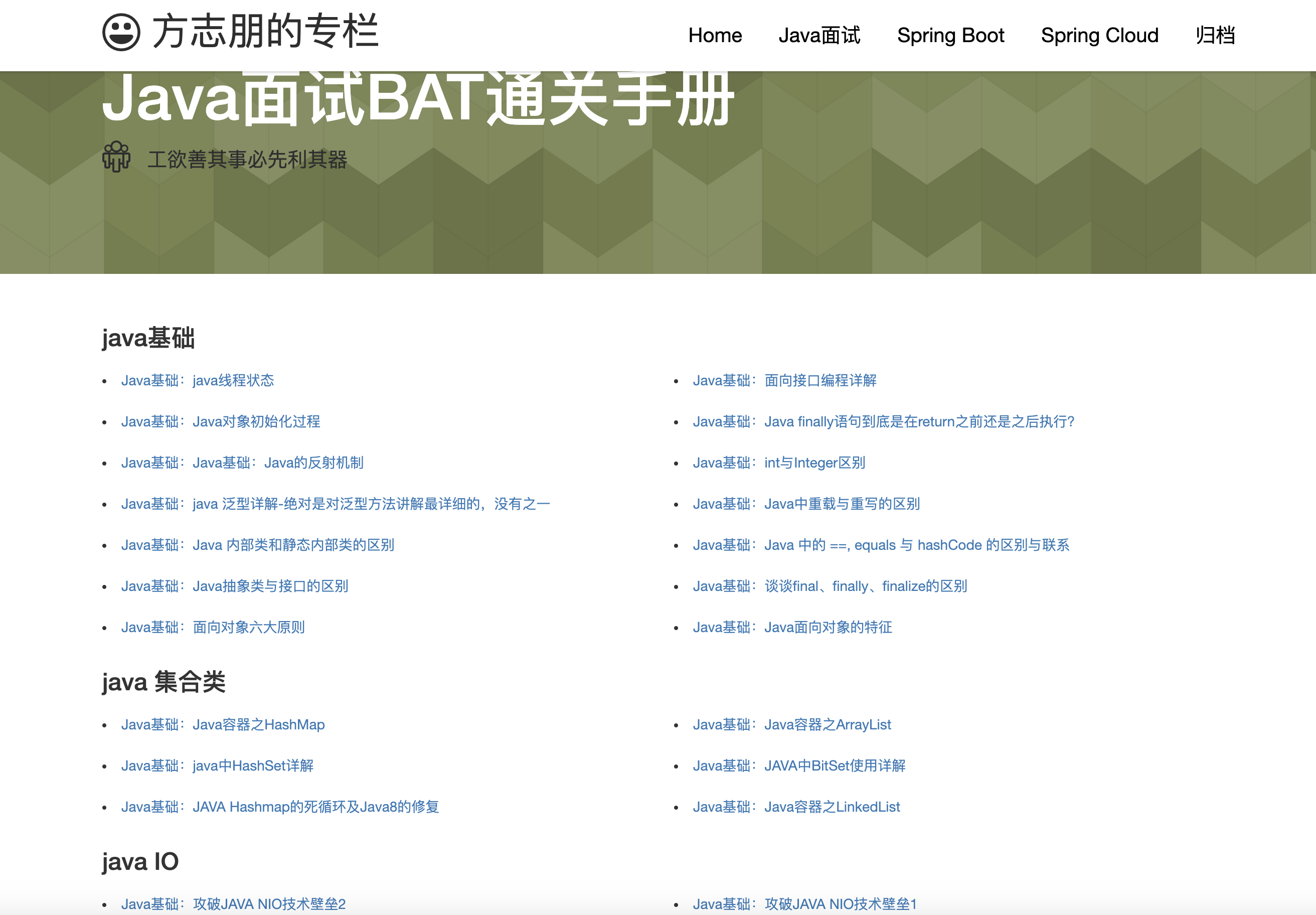This screenshot has height=915, width=1316.
Task: Click the group-of-people icon beside the subtitle
Action: pos(116,157)
